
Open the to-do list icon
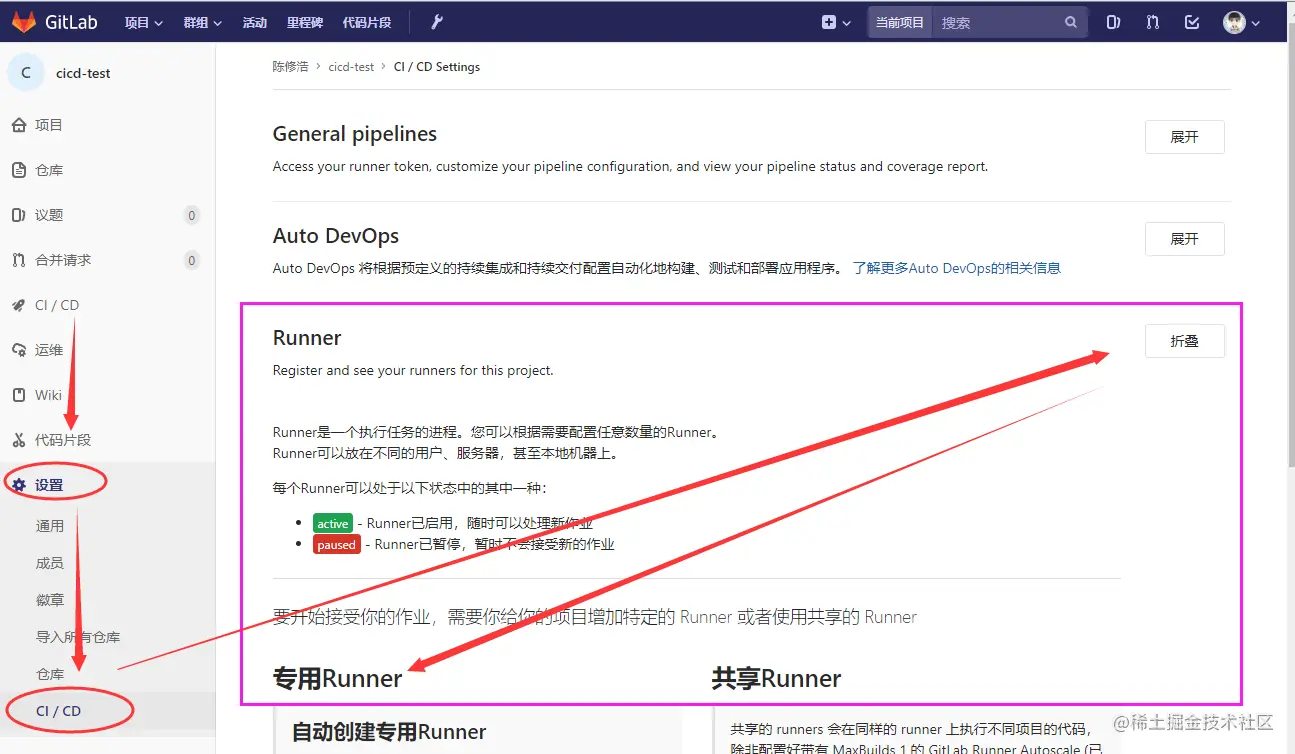coord(1192,22)
